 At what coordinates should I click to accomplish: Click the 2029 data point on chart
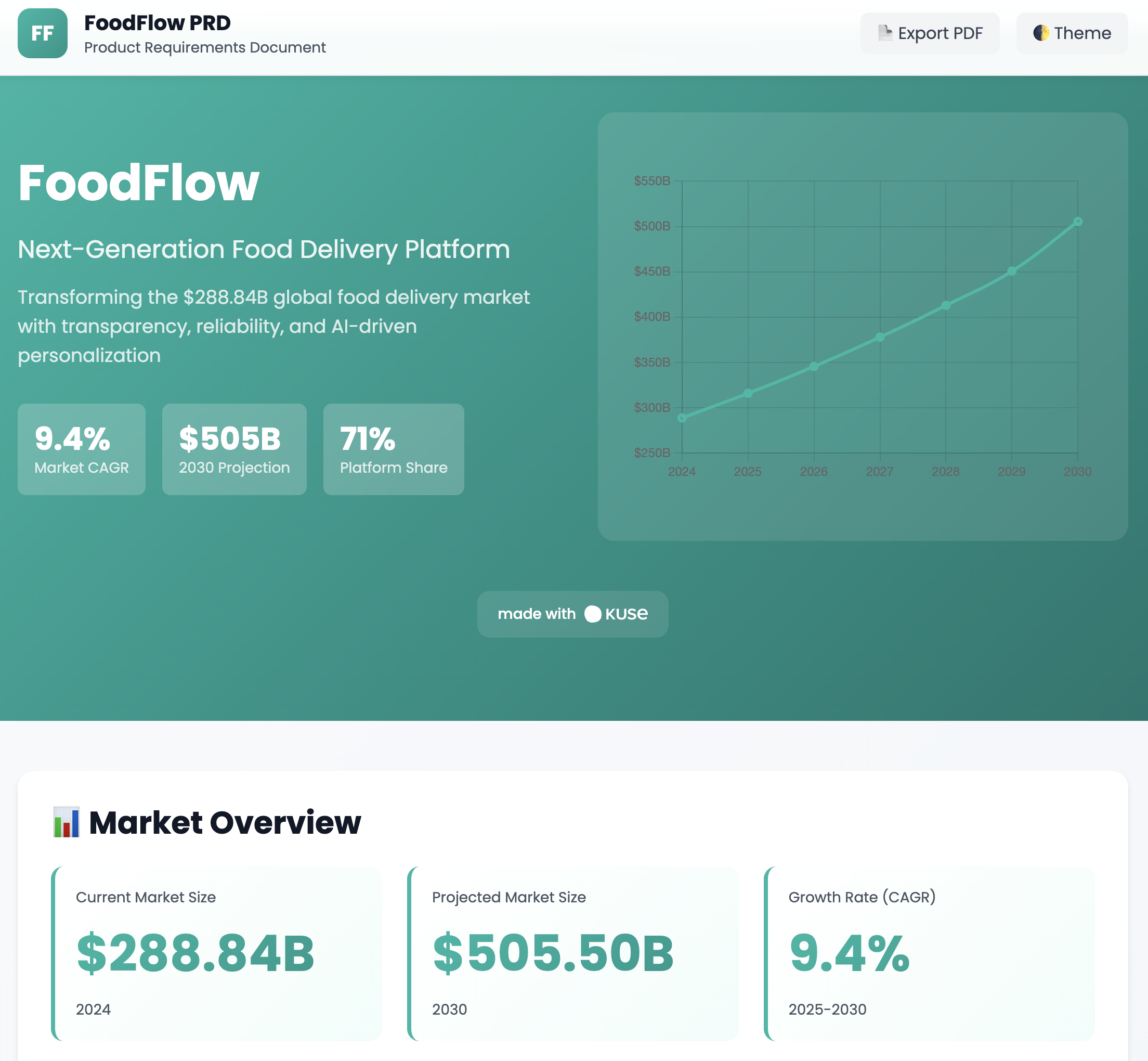pos(1011,271)
